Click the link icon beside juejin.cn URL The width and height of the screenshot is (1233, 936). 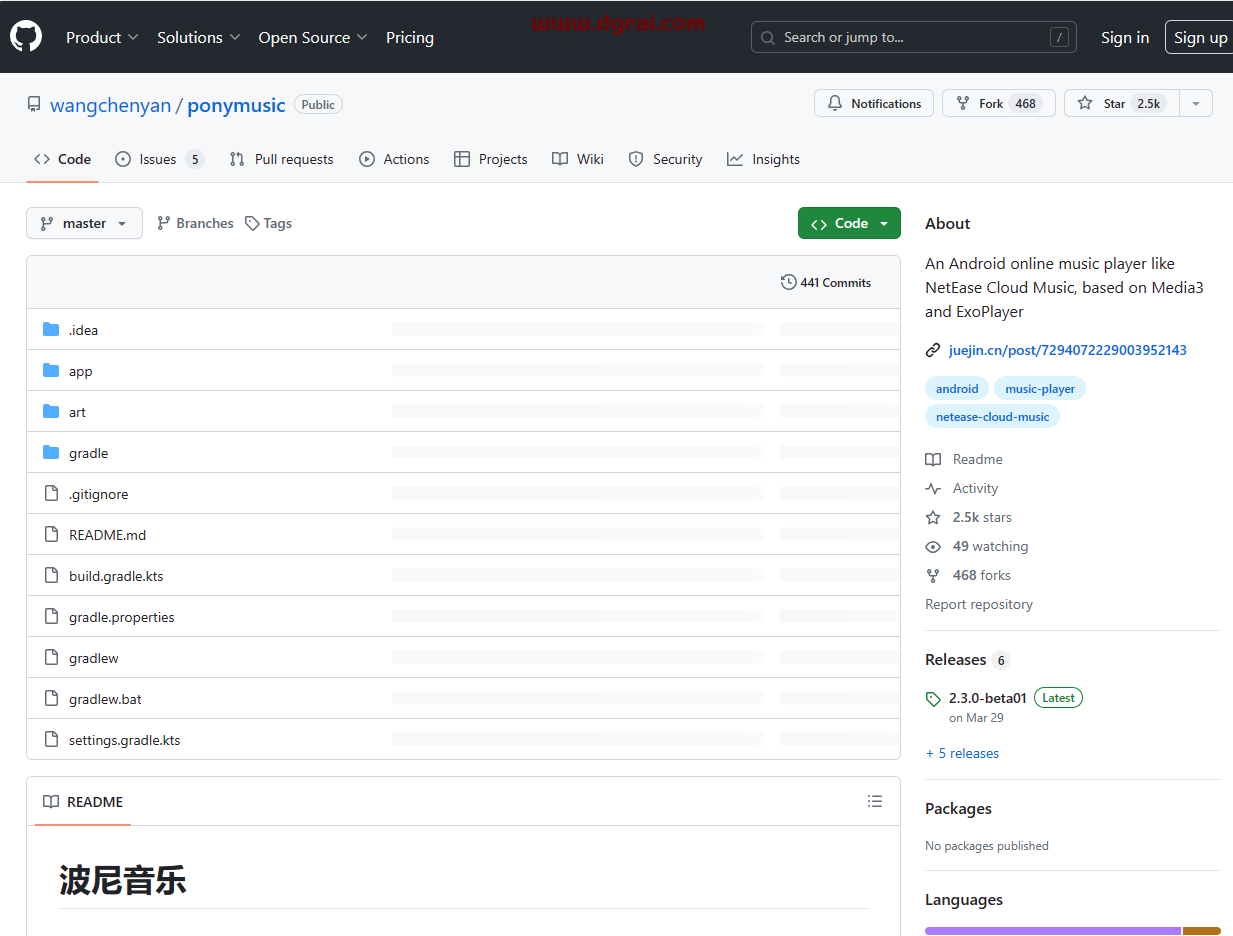933,350
